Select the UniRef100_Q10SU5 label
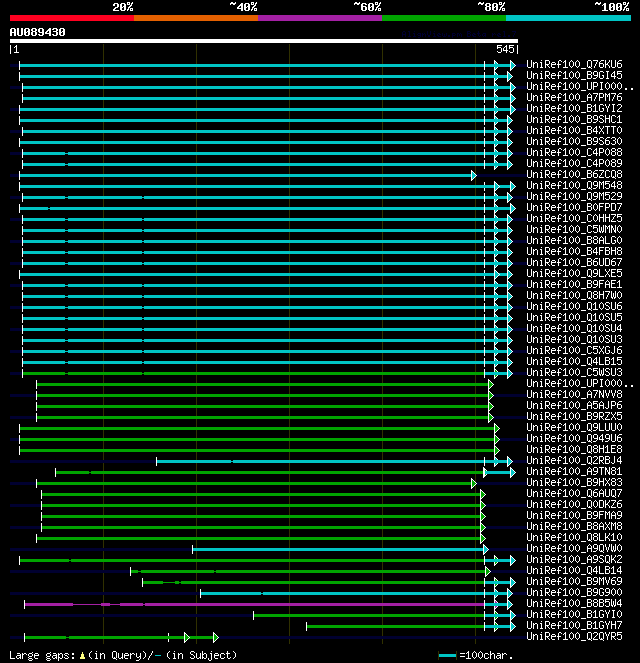The width and height of the screenshot is (640, 663). click(x=574, y=317)
